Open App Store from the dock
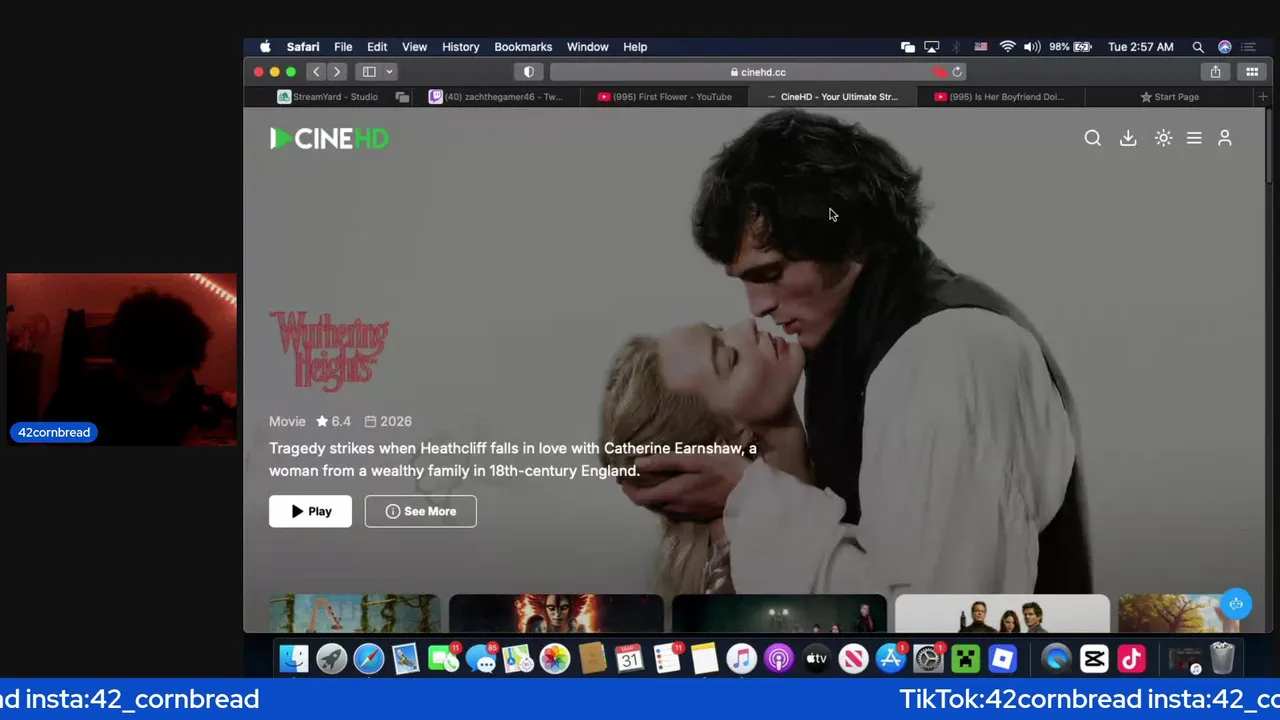 (x=890, y=658)
